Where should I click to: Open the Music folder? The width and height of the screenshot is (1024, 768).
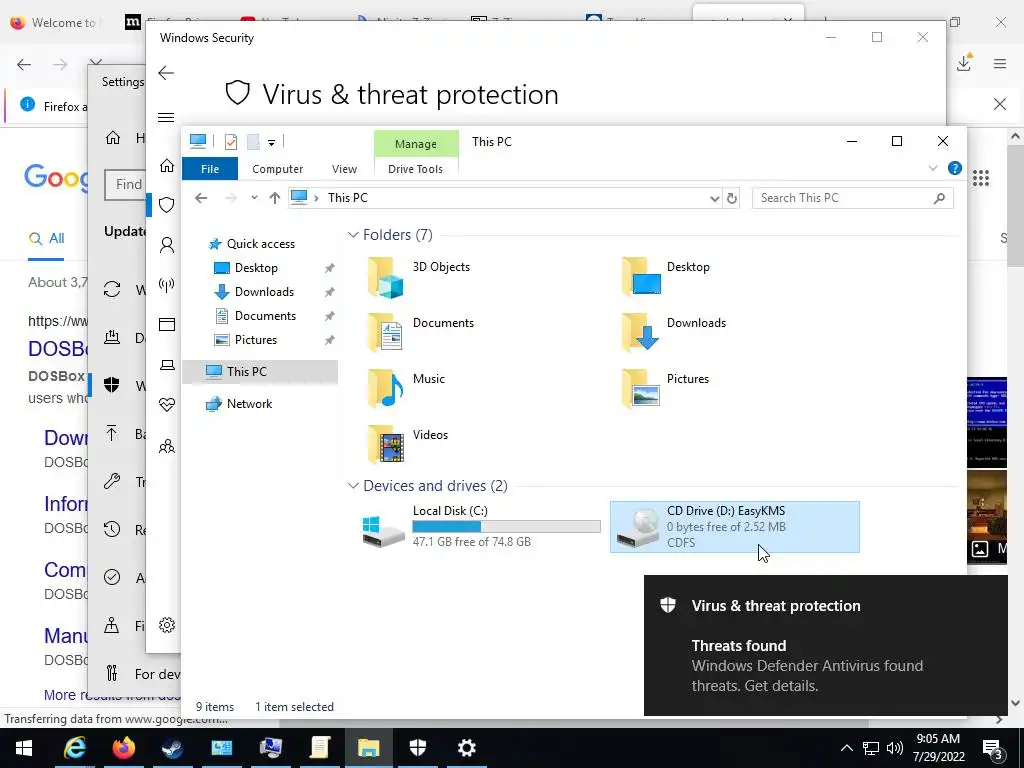pyautogui.click(x=406, y=389)
